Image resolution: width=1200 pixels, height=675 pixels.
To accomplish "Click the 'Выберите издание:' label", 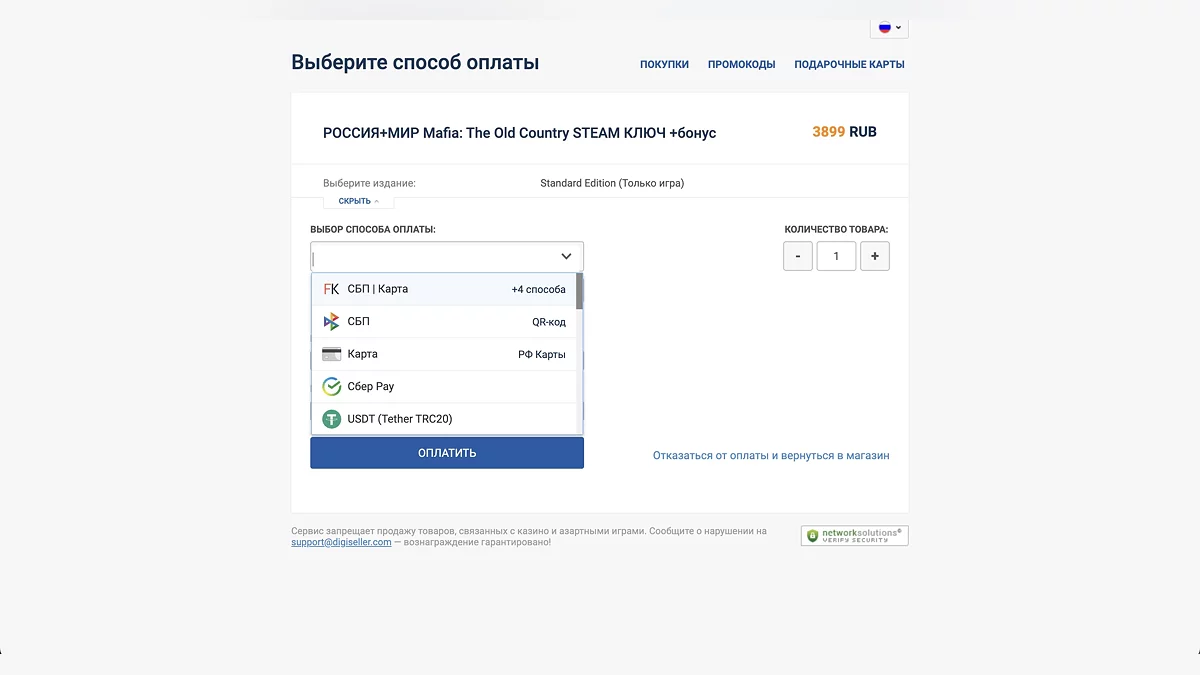I will 369,183.
